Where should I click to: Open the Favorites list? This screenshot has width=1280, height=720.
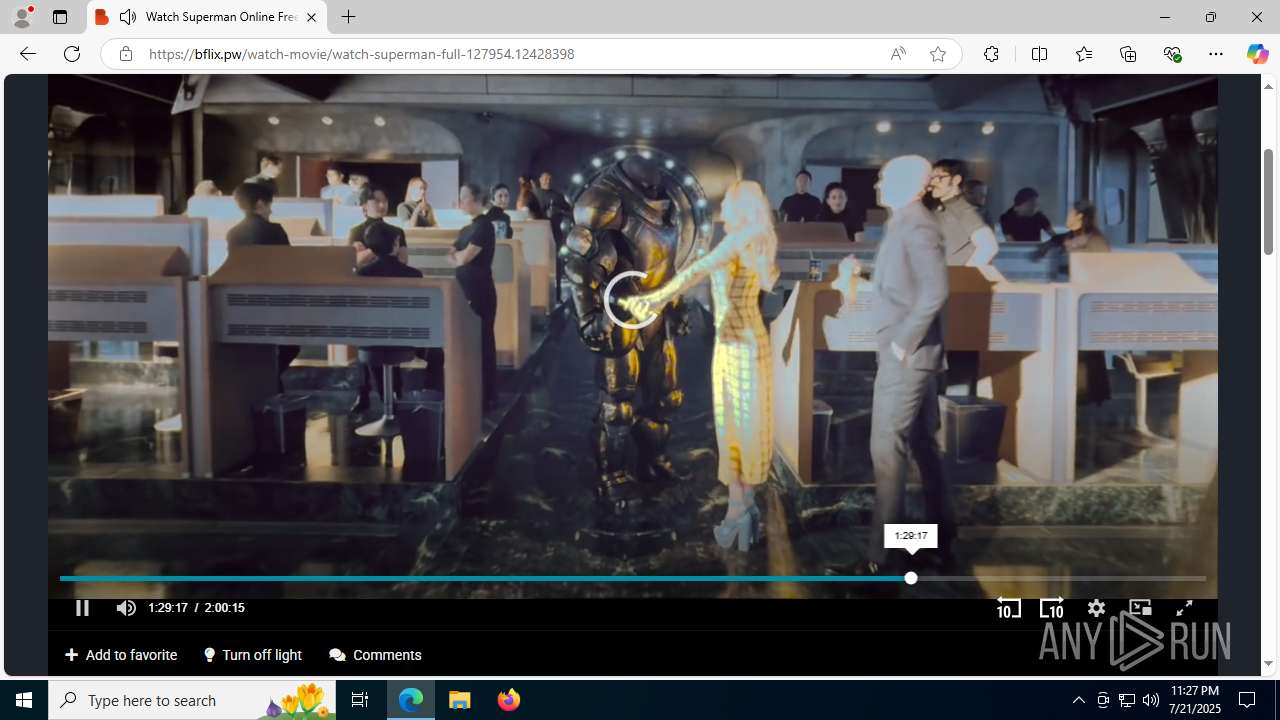(x=1083, y=54)
